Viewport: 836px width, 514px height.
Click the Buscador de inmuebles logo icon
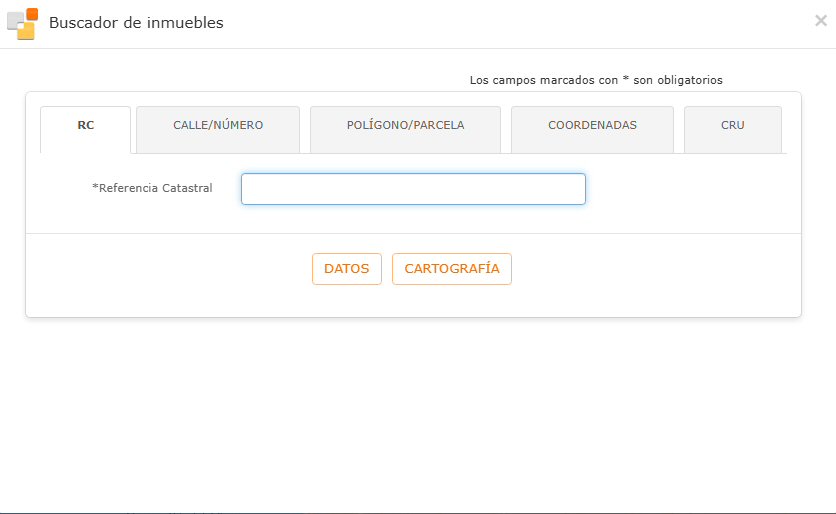click(x=22, y=23)
